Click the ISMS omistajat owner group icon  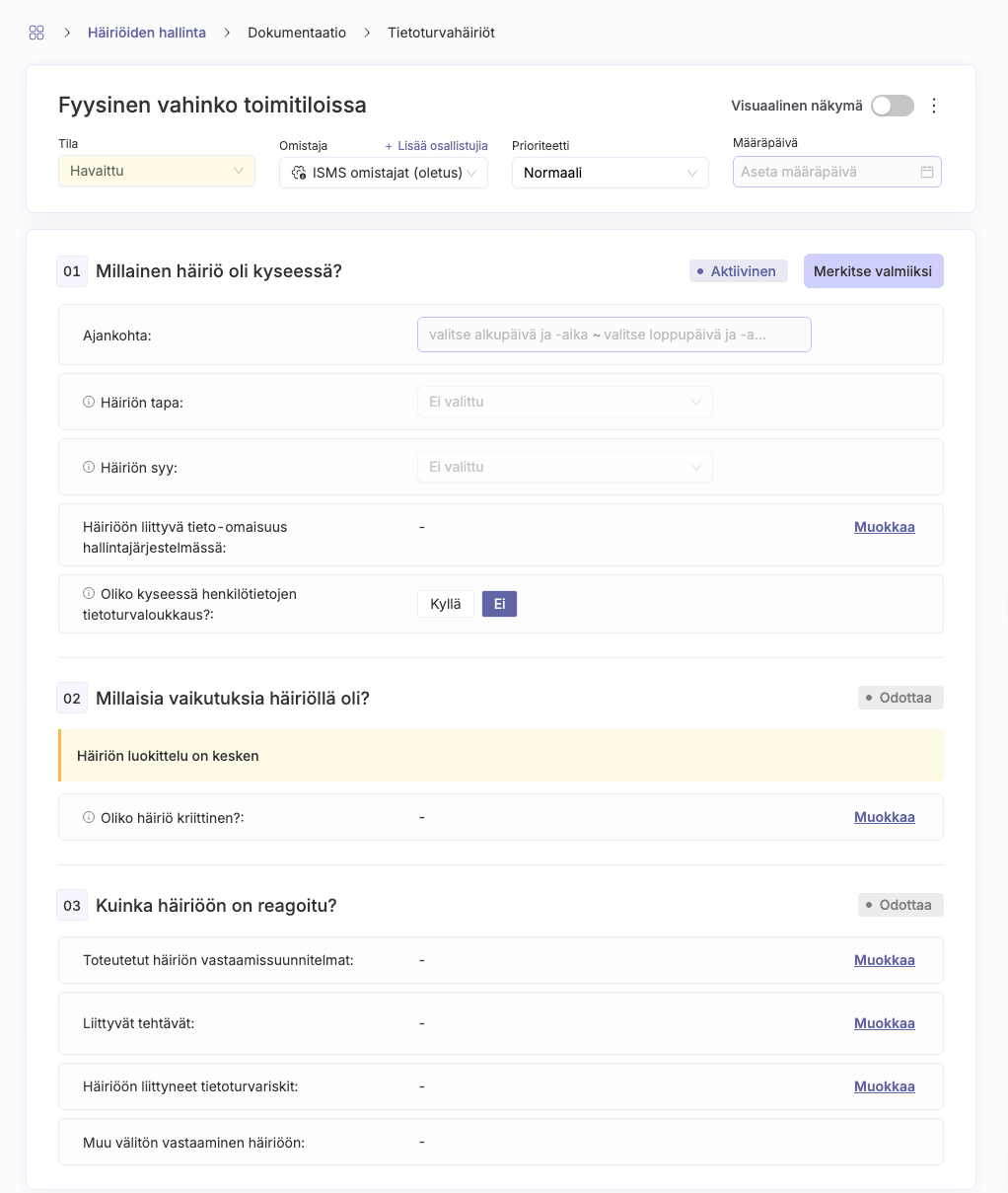[299, 173]
